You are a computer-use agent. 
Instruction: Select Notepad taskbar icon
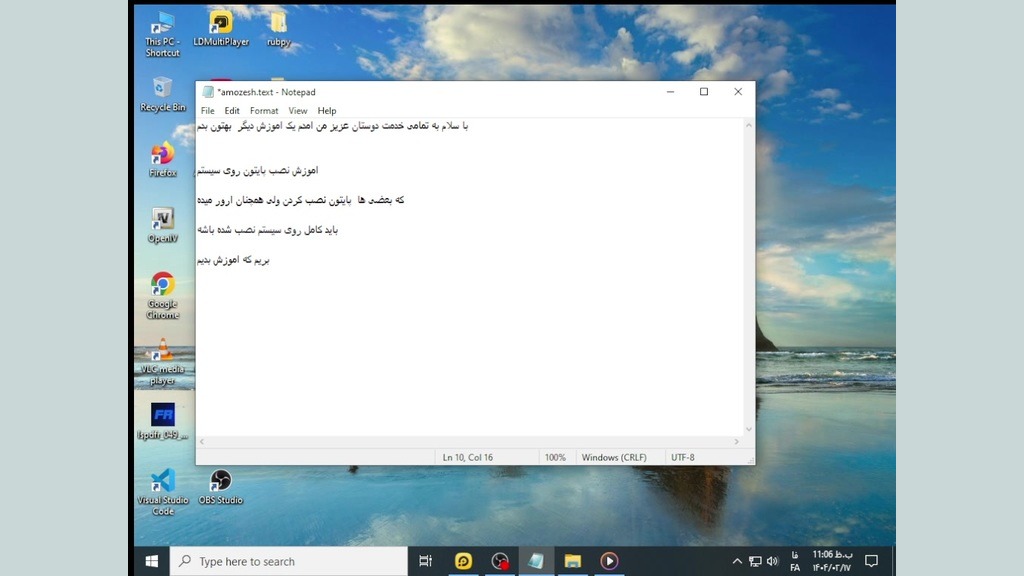click(536, 561)
